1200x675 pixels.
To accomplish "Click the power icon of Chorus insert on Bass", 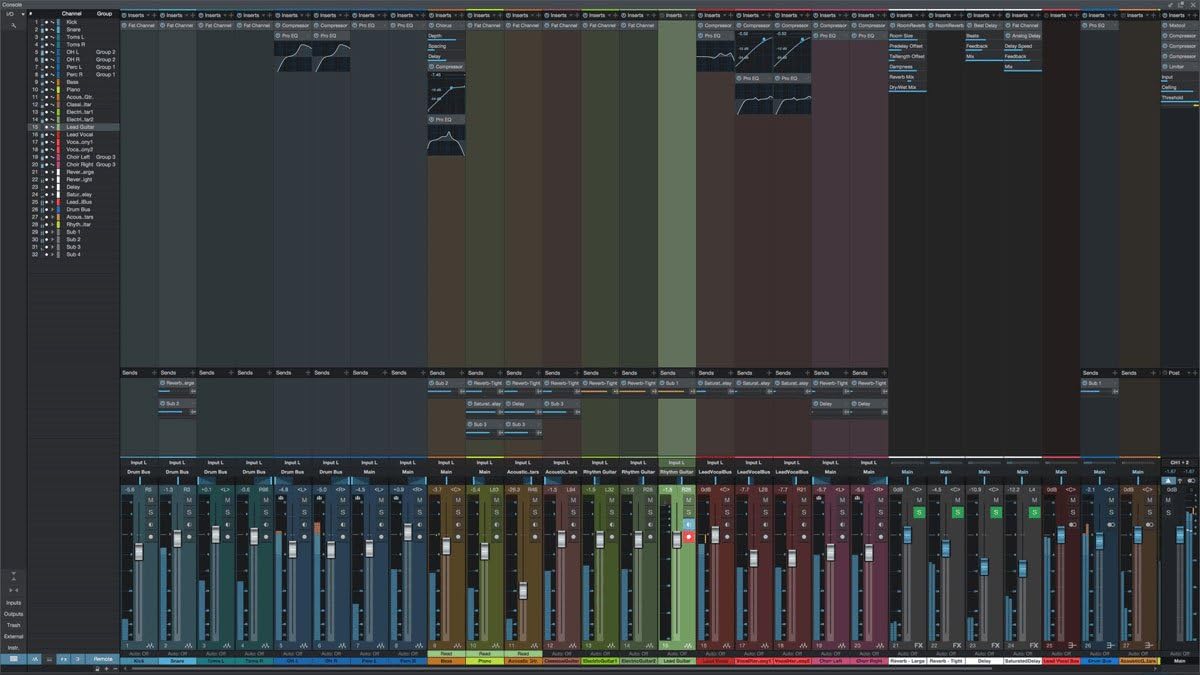I will [x=432, y=25].
